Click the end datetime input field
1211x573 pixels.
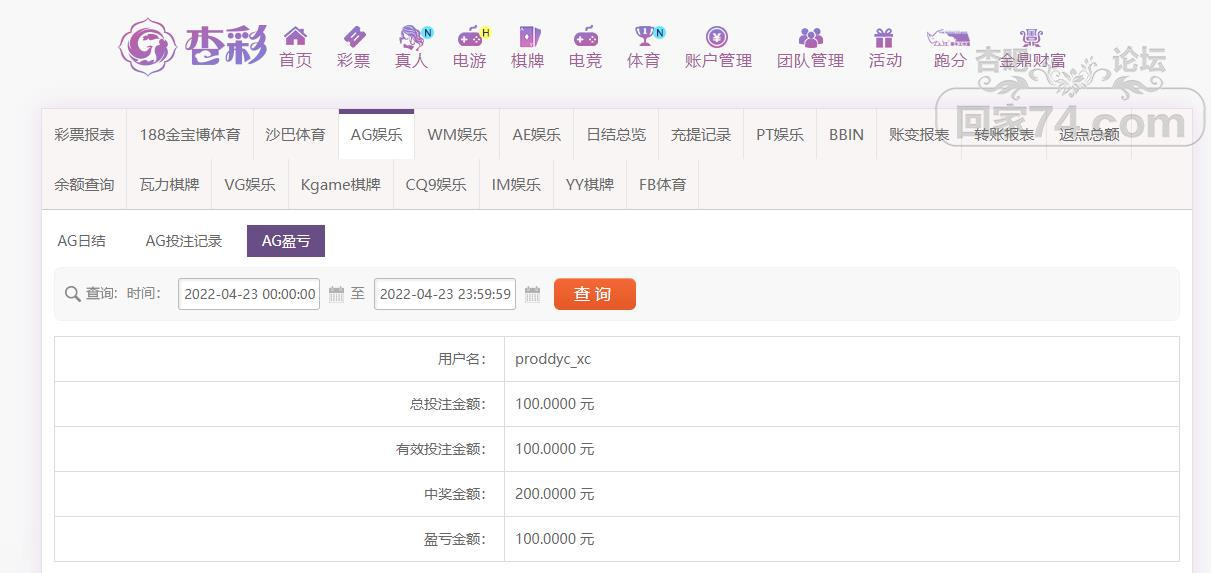[445, 294]
